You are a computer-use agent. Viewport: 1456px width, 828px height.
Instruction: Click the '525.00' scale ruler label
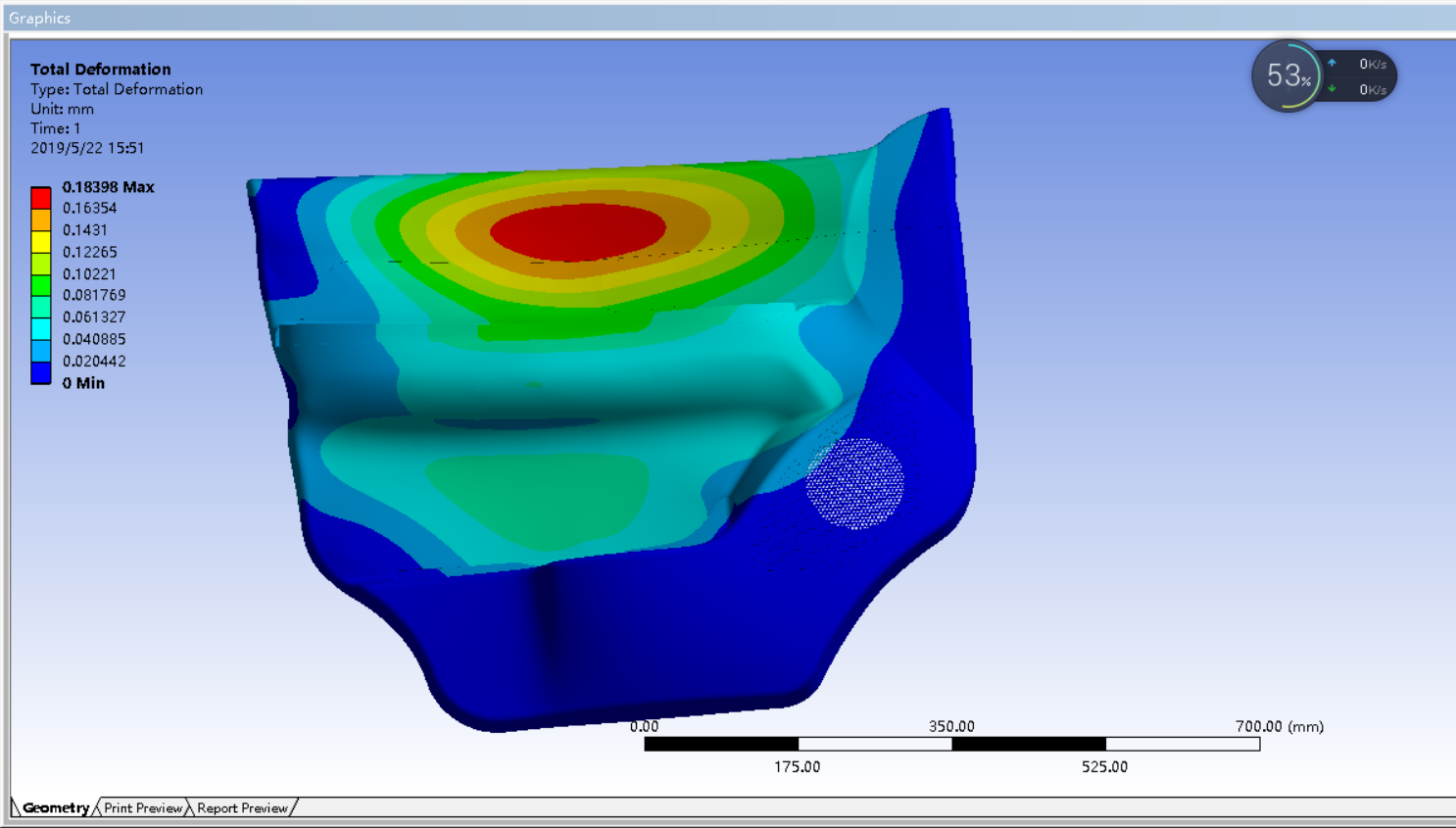pyautogui.click(x=1104, y=767)
